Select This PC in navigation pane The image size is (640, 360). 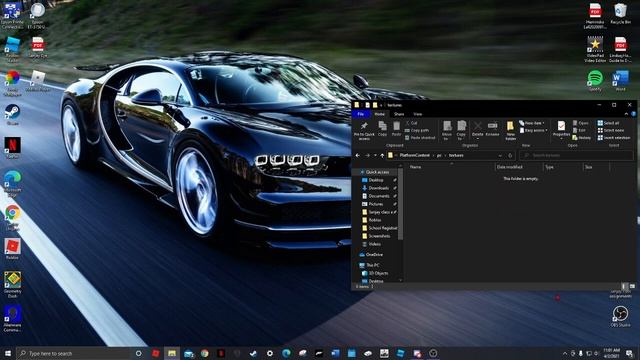pyautogui.click(x=373, y=265)
